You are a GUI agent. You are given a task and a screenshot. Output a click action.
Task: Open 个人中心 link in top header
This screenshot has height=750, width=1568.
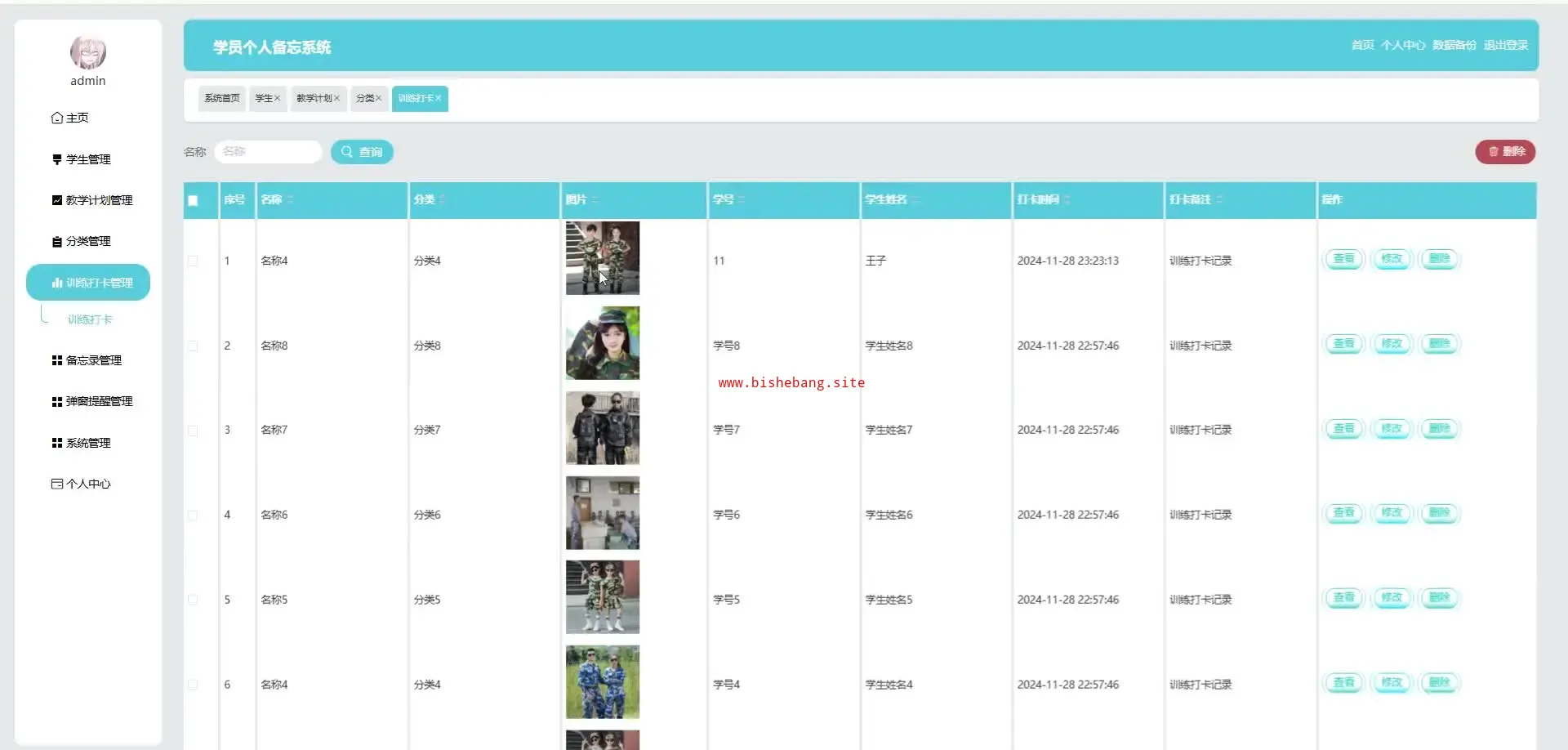coord(1403,45)
